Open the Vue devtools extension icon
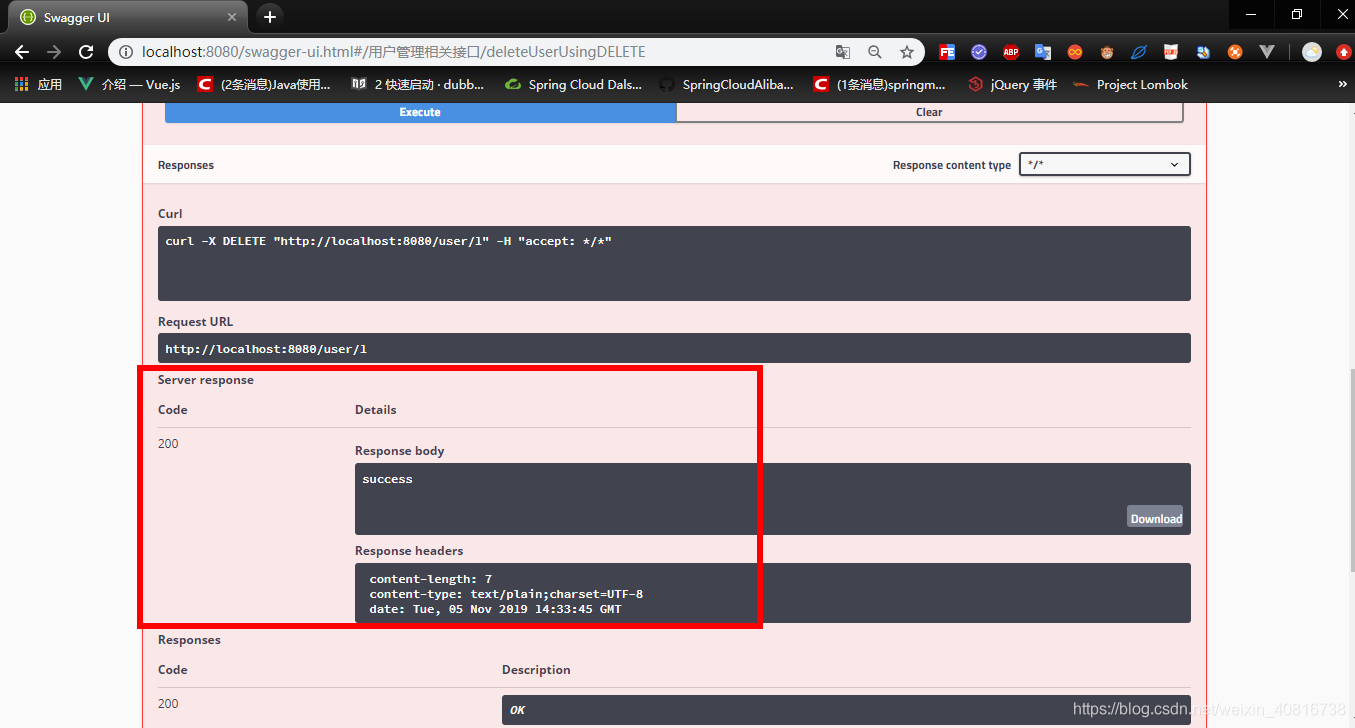Screen dimensions: 1355x728 pos(1267,52)
